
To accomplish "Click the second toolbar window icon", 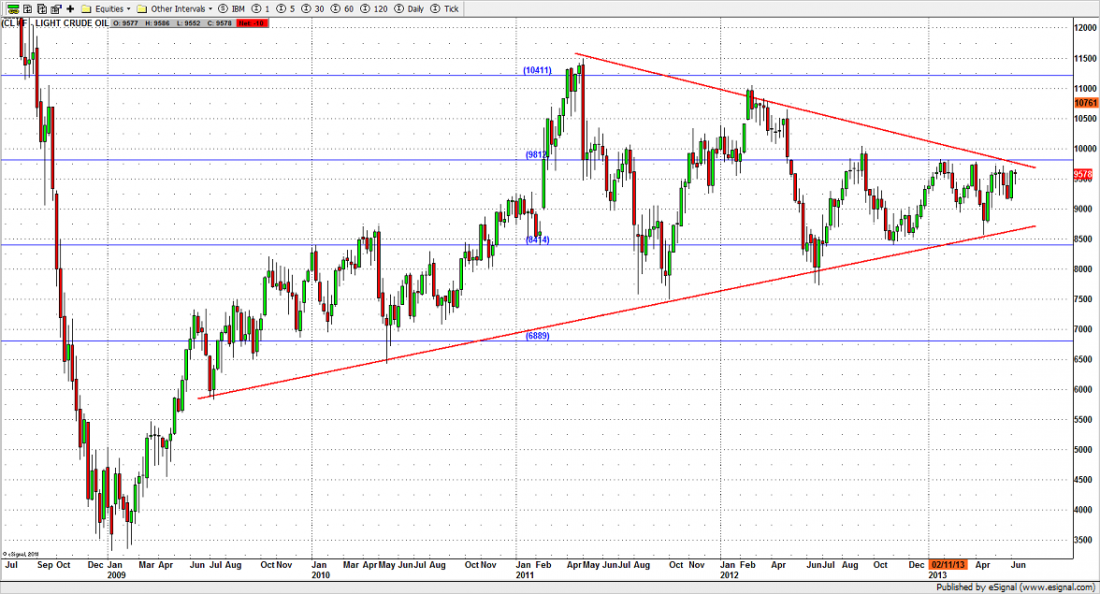I will [x=26, y=8].
